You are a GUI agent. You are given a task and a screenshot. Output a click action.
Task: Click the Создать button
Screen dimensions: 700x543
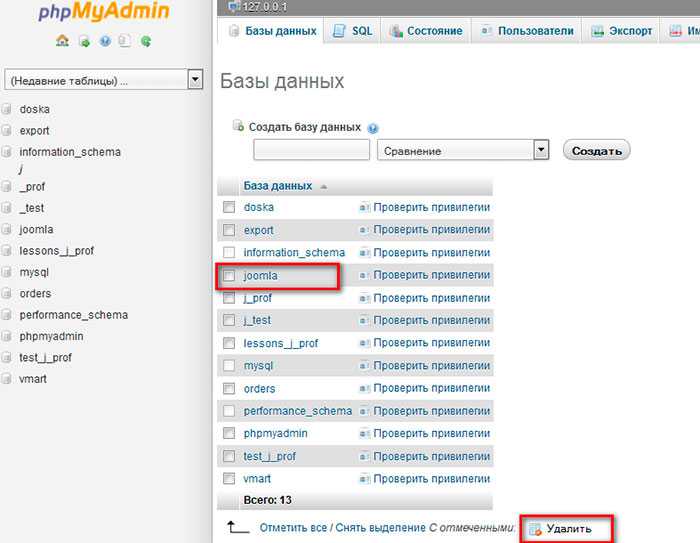coord(596,150)
